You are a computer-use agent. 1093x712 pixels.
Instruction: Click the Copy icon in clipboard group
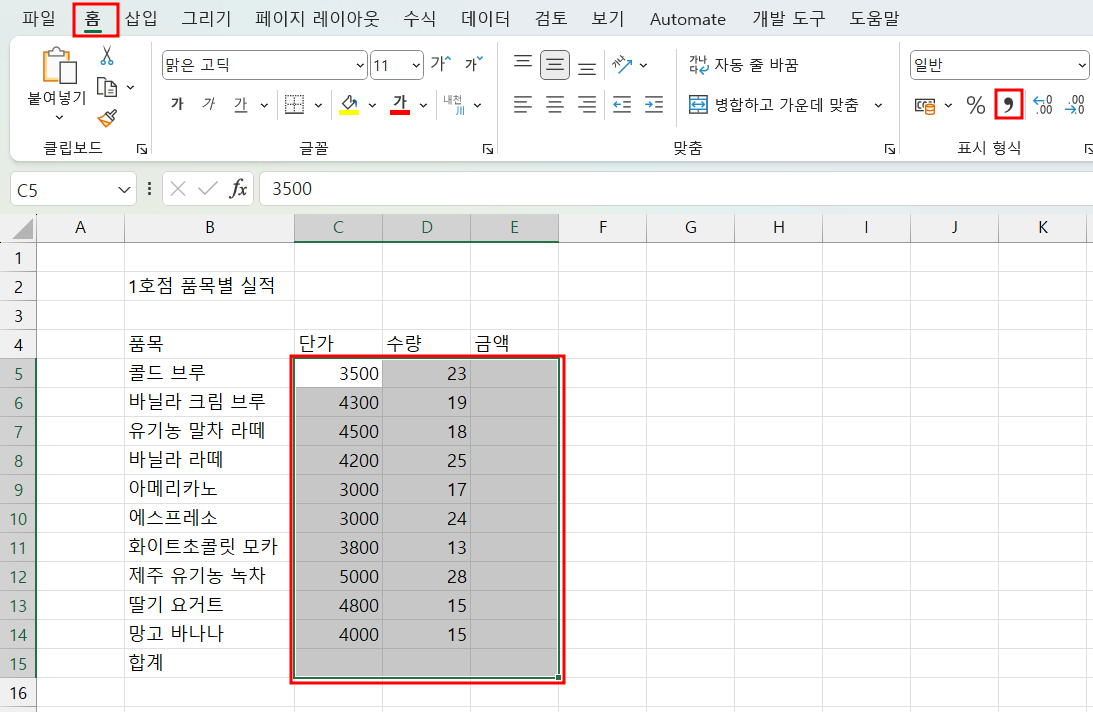coord(107,87)
